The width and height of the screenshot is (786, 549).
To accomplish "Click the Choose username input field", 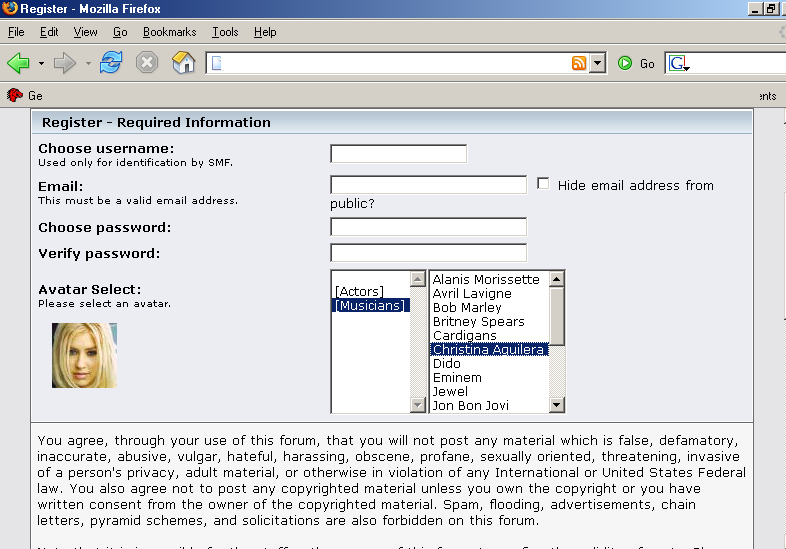I will [x=399, y=153].
